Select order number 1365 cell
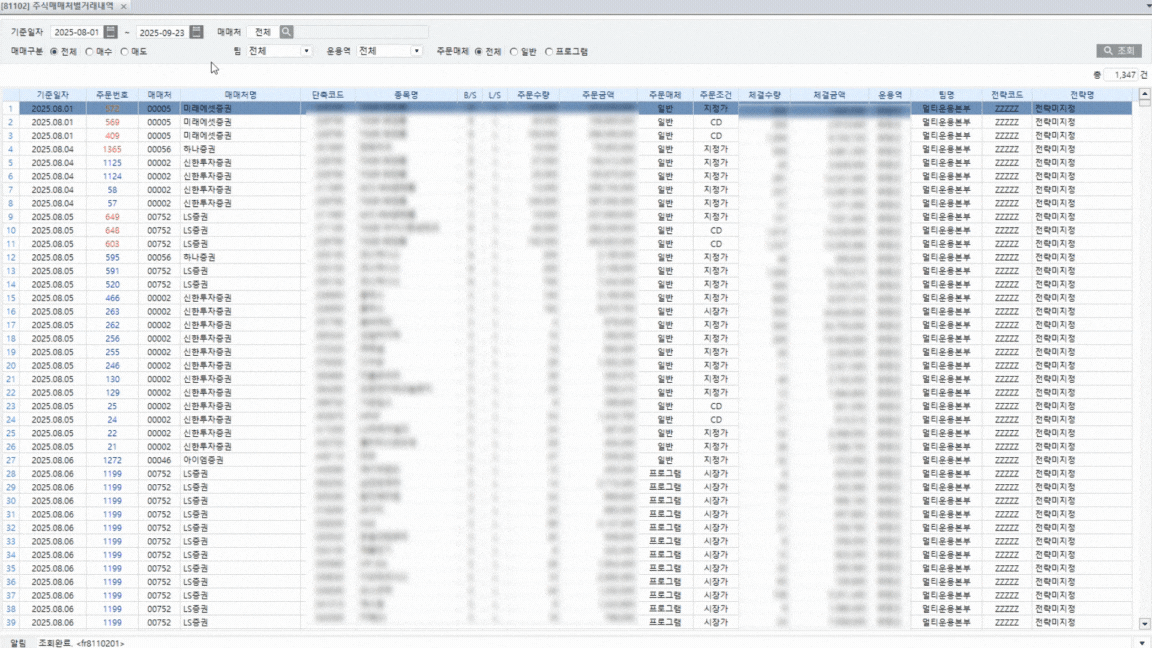This screenshot has width=1152, height=648. [x=112, y=149]
